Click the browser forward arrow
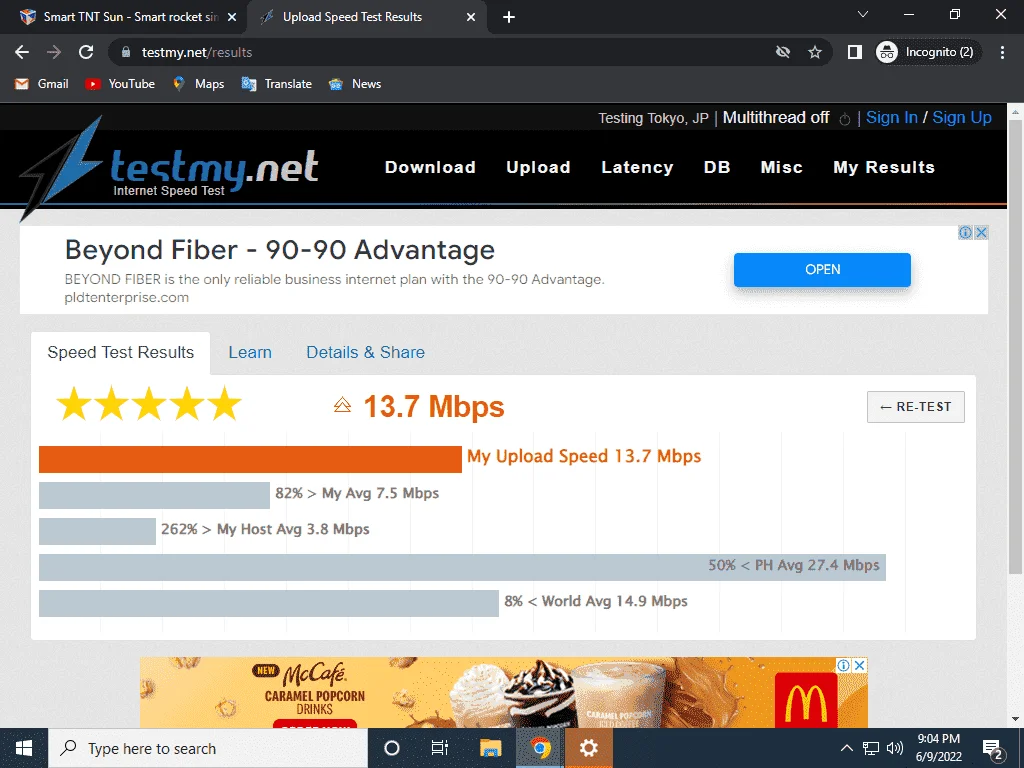This screenshot has height=768, width=1024. point(54,52)
